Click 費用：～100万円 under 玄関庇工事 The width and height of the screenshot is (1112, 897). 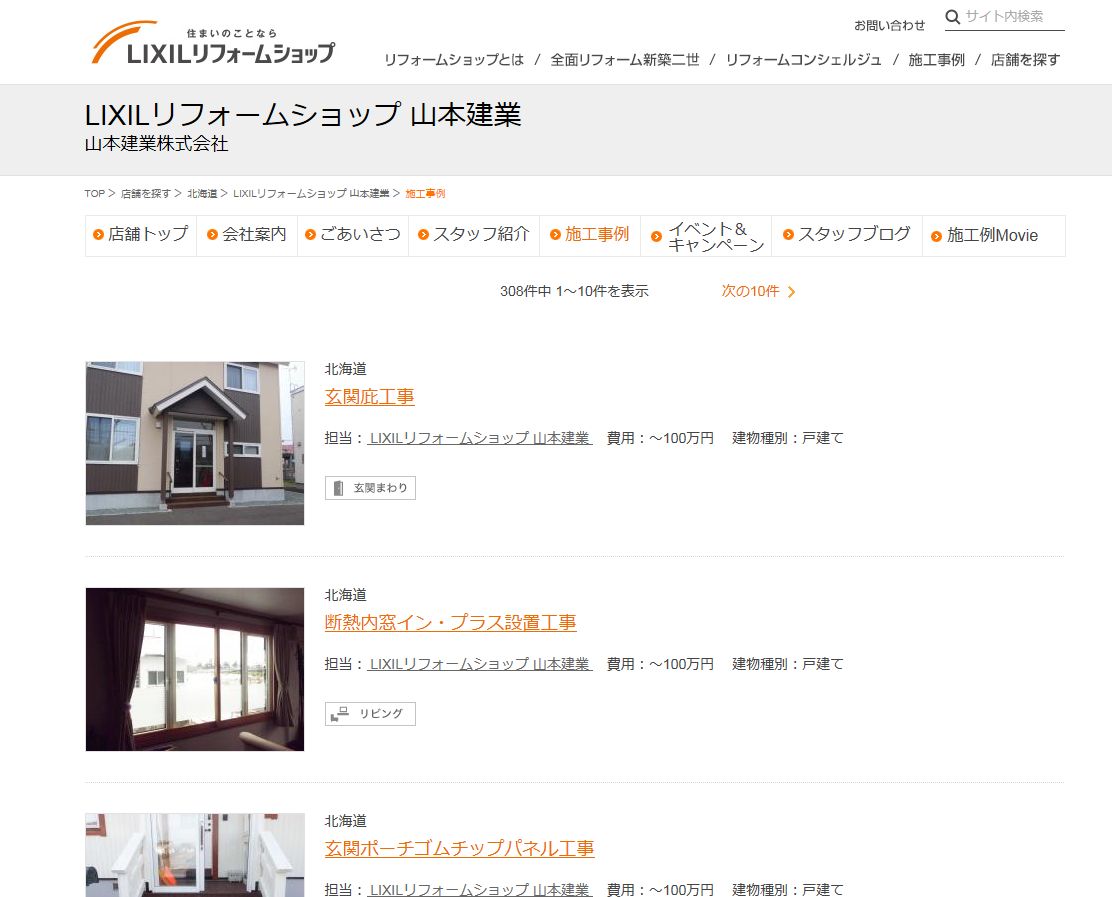660,438
